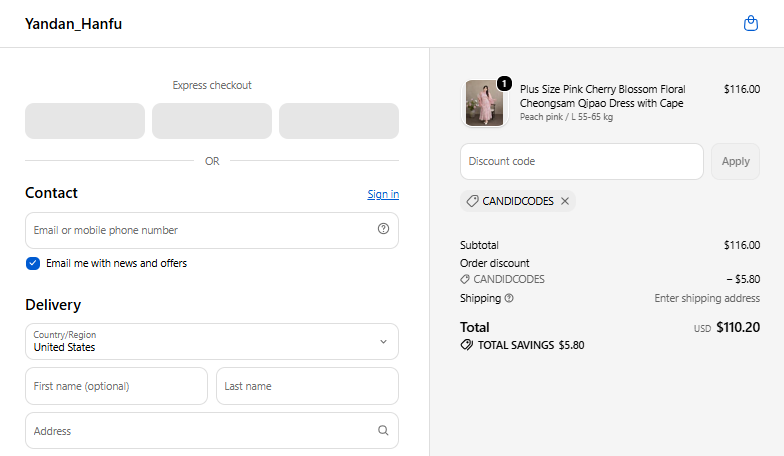784x456 pixels.
Task: Click the Apply discount button
Action: pyautogui.click(x=736, y=162)
